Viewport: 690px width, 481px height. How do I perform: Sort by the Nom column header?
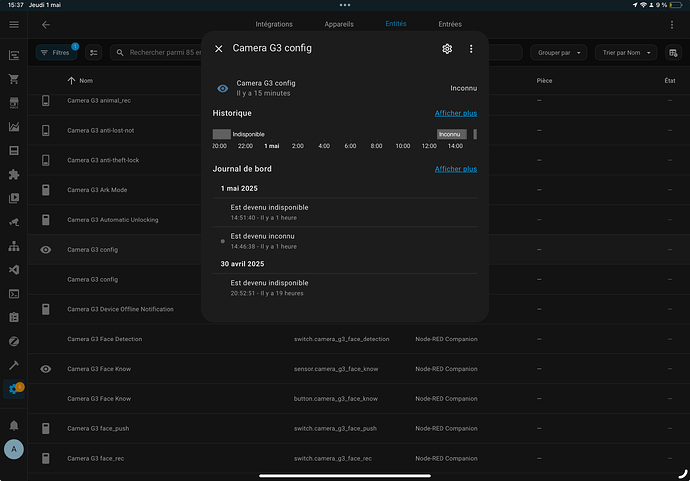[x=81, y=81]
